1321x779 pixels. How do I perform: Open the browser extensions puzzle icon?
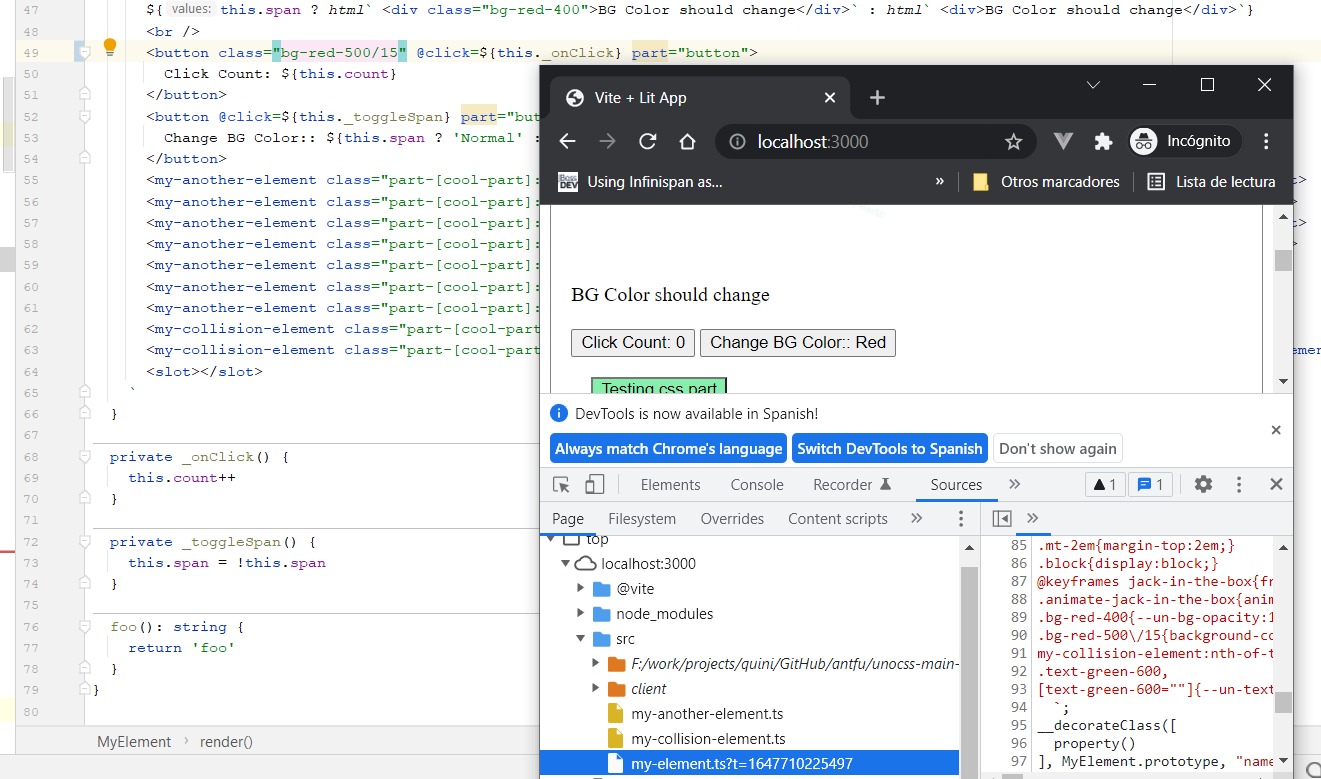click(x=1103, y=142)
